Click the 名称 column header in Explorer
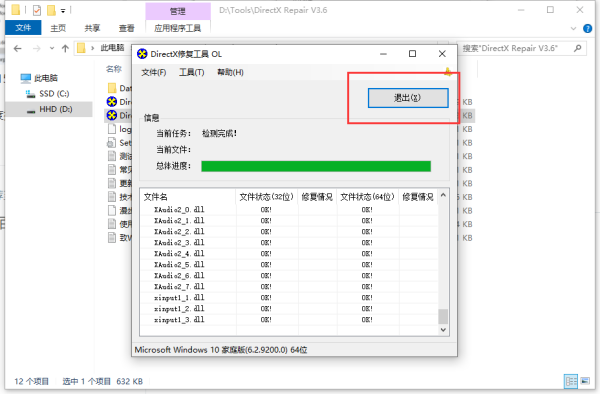Image resolution: width=600 pixels, height=394 pixels. 114,69
